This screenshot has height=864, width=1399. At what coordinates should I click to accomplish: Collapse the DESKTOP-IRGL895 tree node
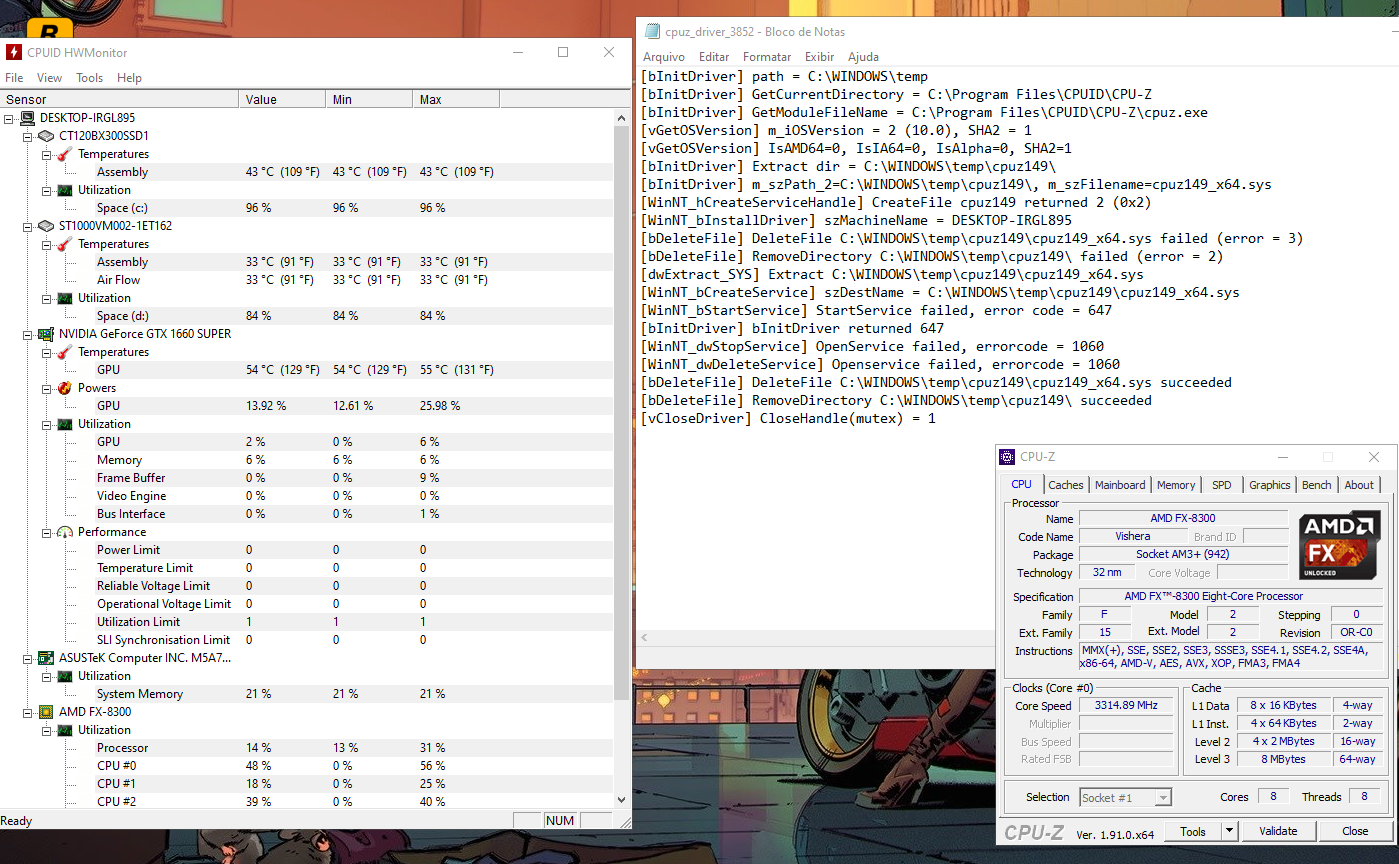click(x=10, y=118)
